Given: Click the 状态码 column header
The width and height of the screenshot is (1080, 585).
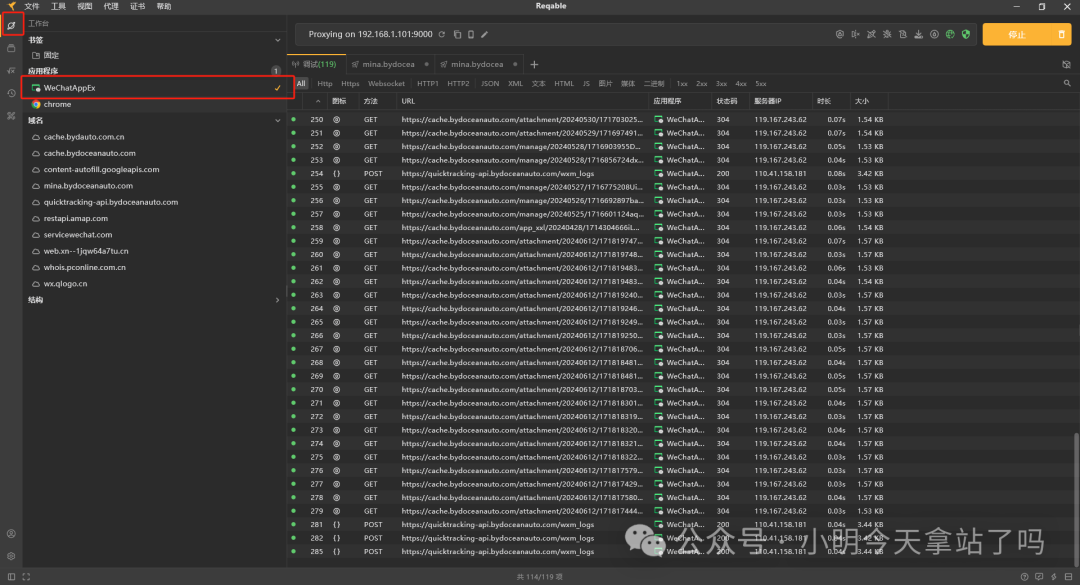Looking at the screenshot, I should tap(726, 101).
